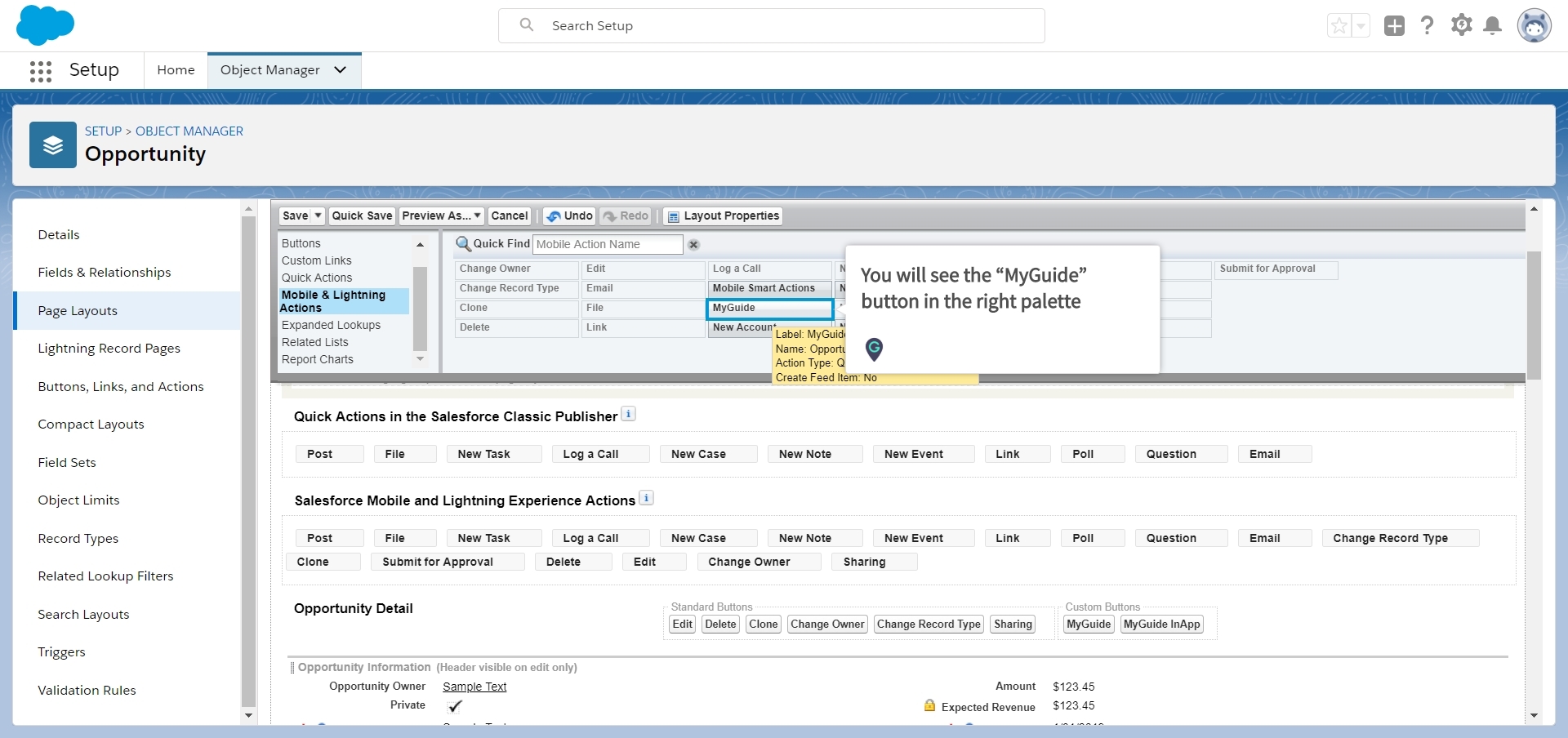Expand the Object Manager tab chevron
1568x738 pixels.
341,70
